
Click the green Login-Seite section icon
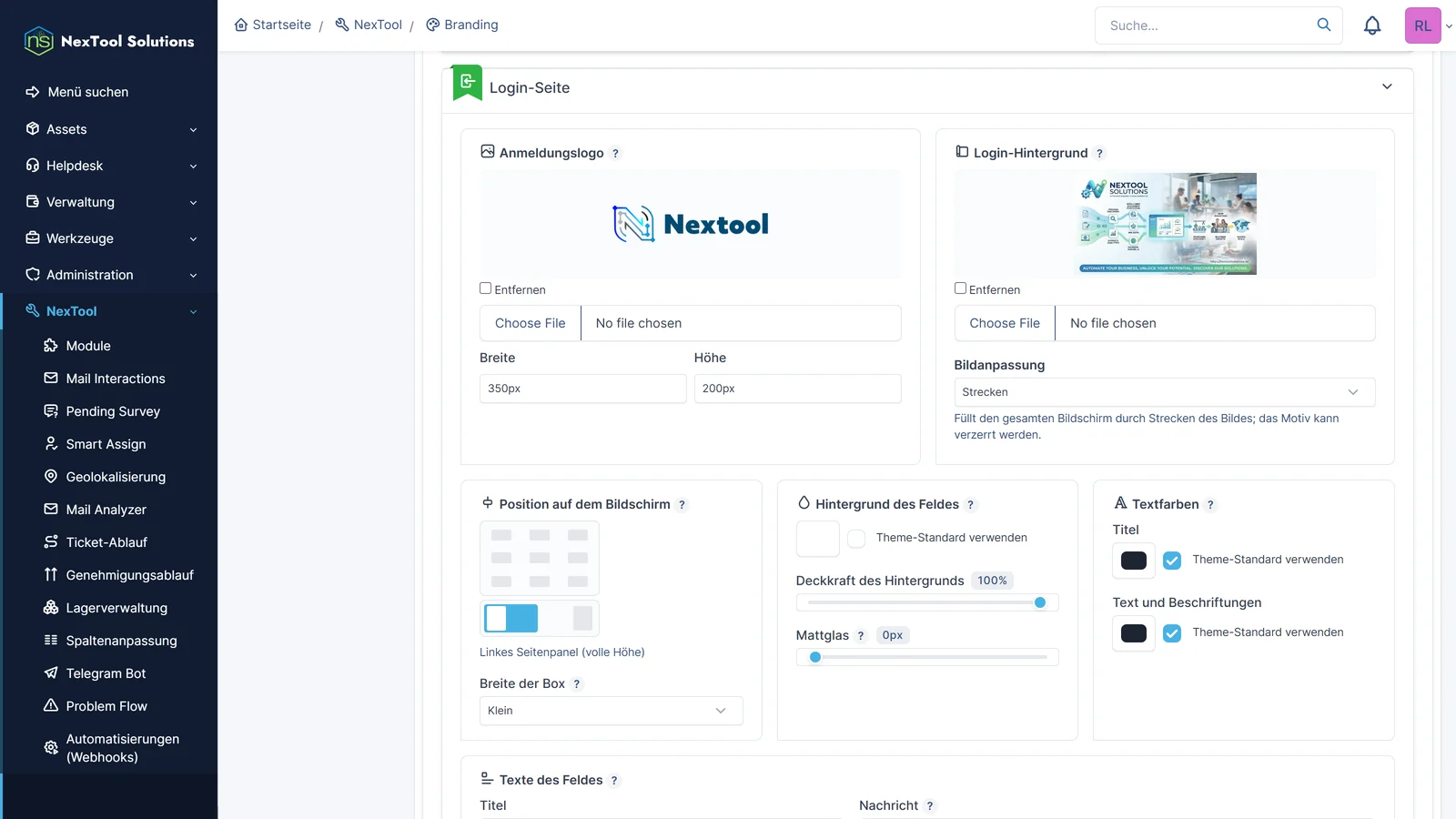tap(468, 82)
